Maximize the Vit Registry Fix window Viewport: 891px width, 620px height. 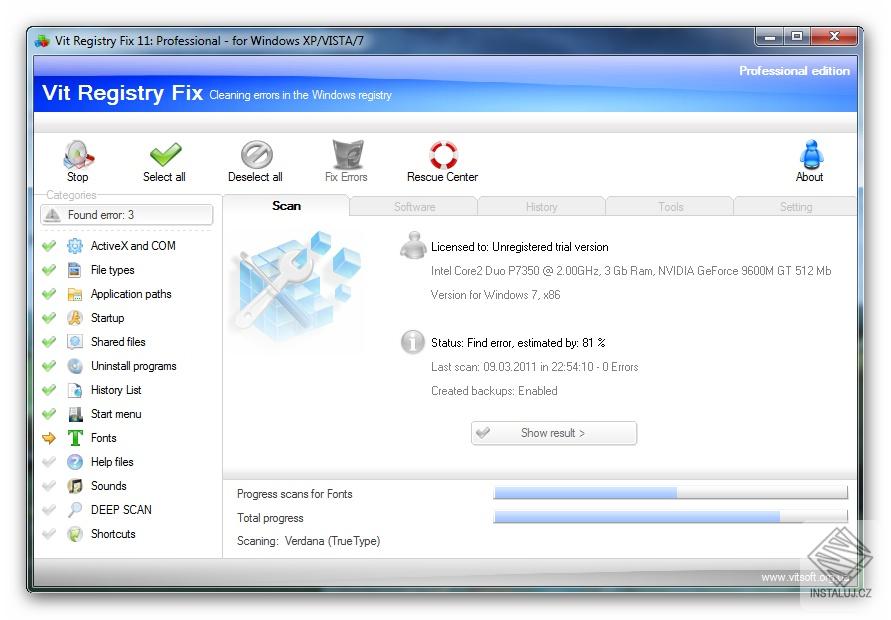pyautogui.click(x=797, y=36)
